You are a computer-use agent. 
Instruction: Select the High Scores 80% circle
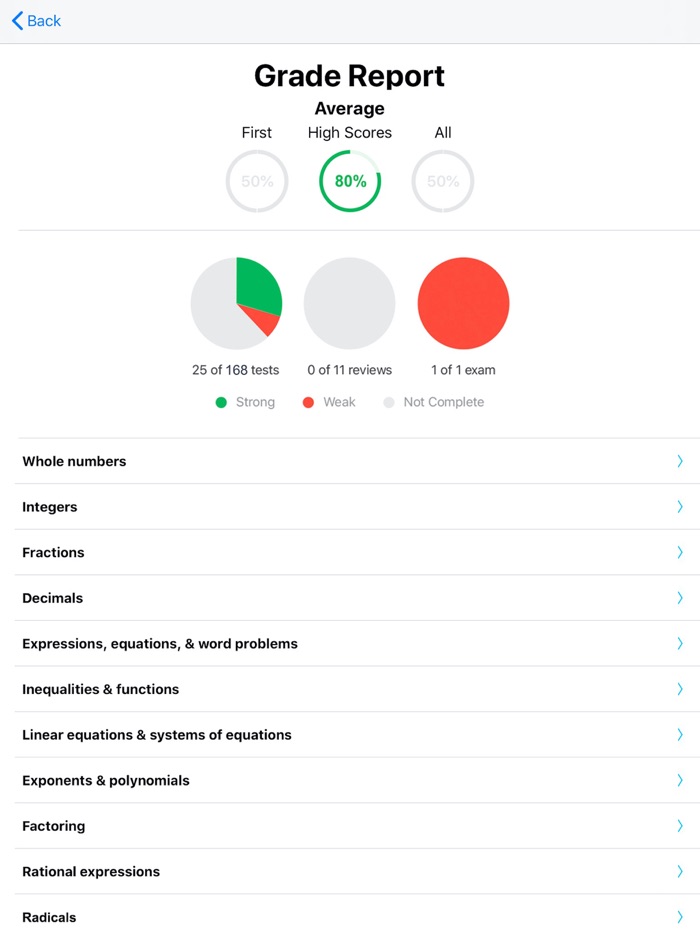tap(350, 181)
